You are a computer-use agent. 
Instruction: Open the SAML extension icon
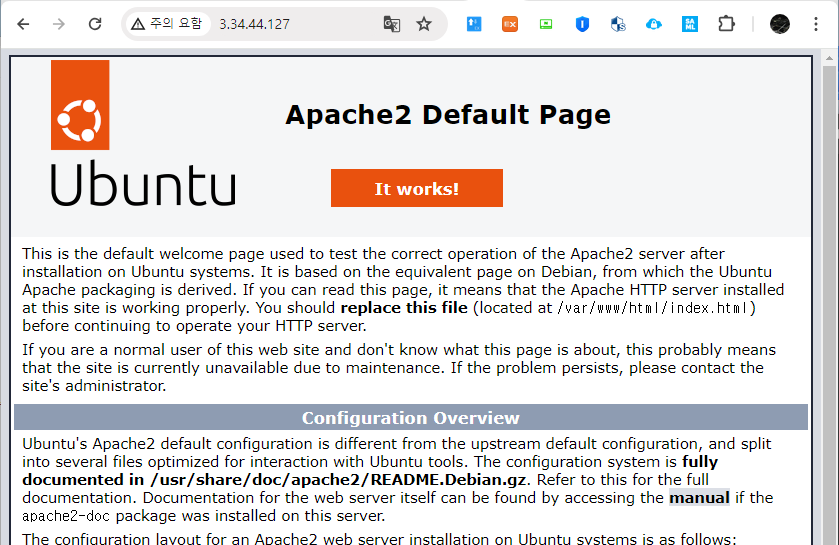click(690, 24)
